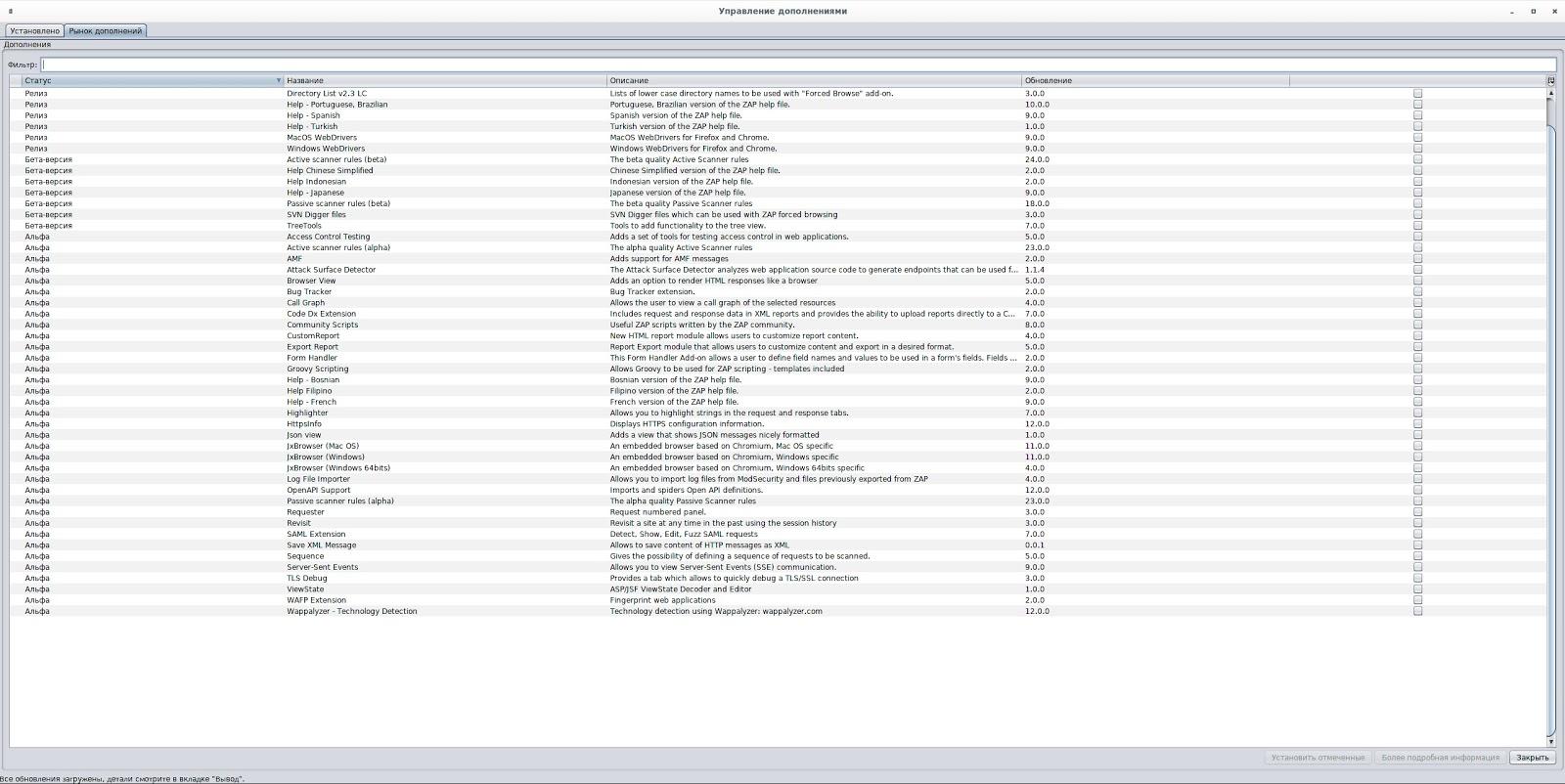Sort by the Обновление column header

pos(1155,80)
